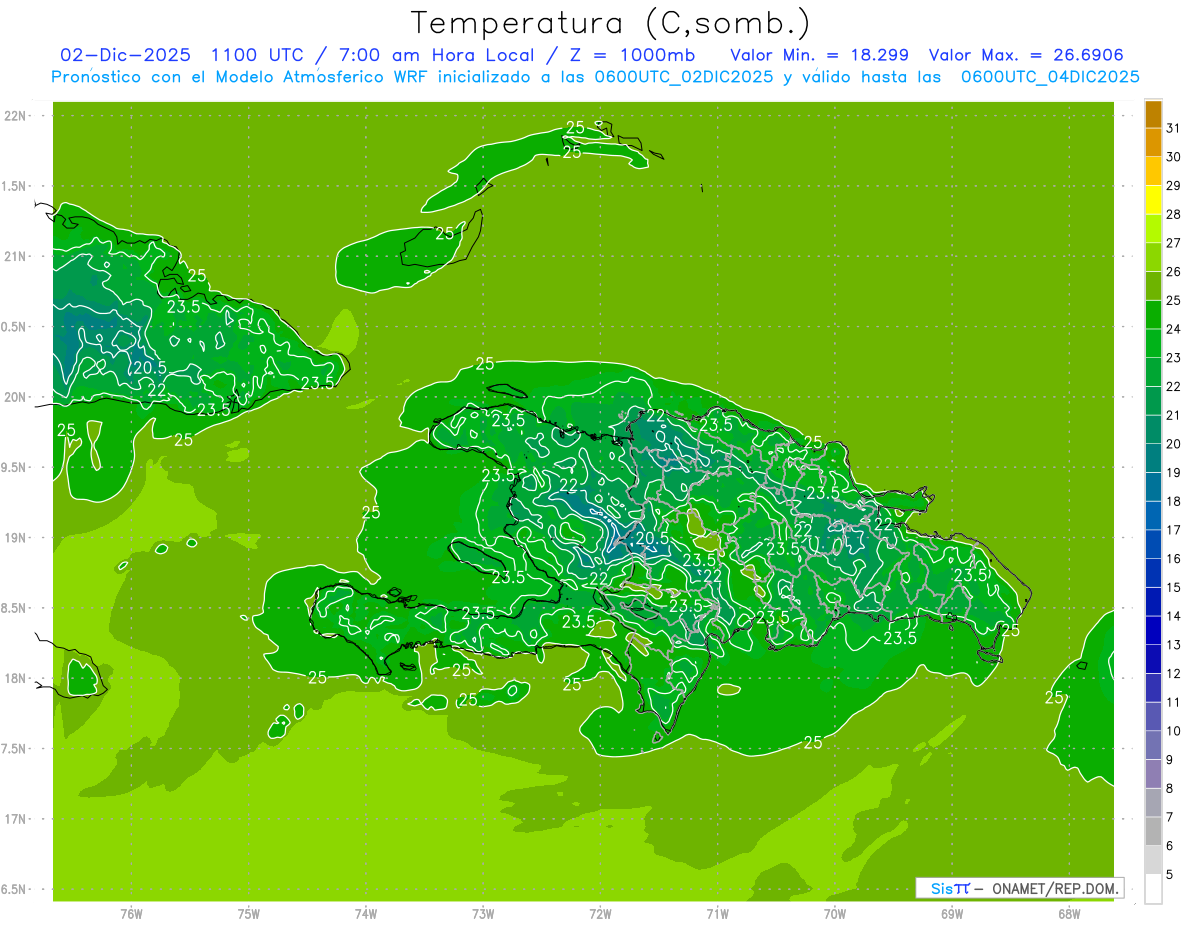Click the 20.5 contour label over Hispaniola

point(651,538)
